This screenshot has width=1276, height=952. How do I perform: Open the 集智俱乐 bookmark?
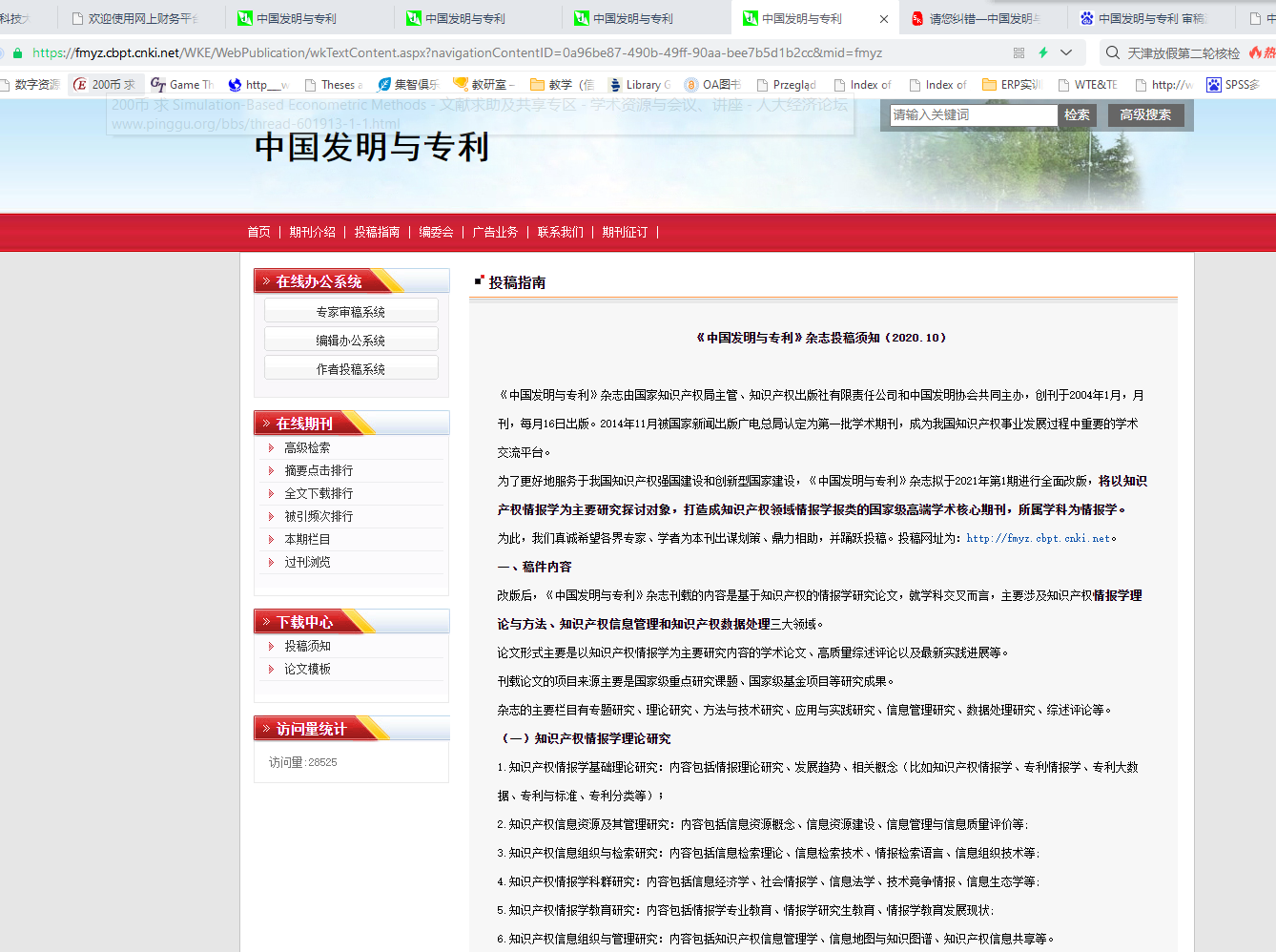click(408, 85)
